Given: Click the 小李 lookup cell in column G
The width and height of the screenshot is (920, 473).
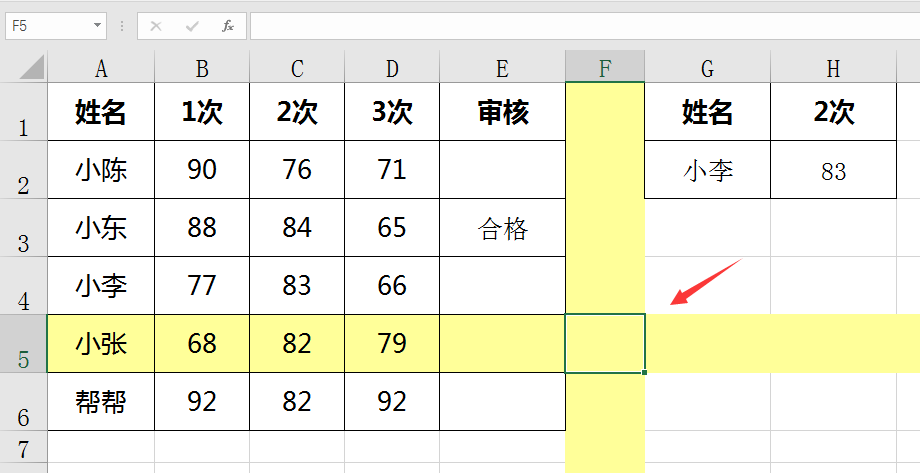Looking at the screenshot, I should (x=708, y=170).
